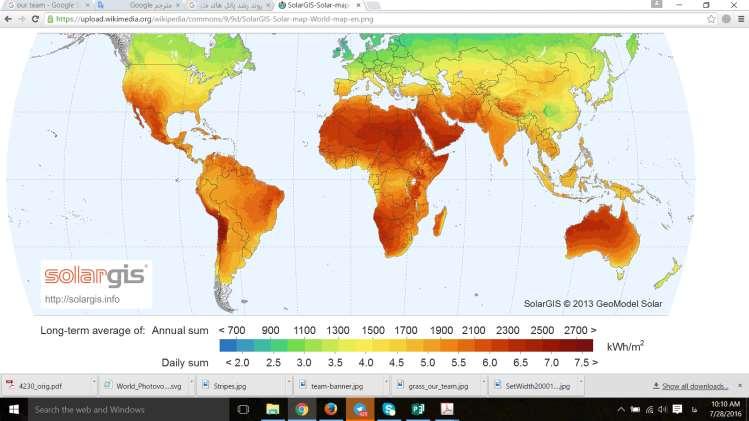This screenshot has height=421, width=749.
Task: Click the secure padlock icon in address bar
Action: coord(50,19)
